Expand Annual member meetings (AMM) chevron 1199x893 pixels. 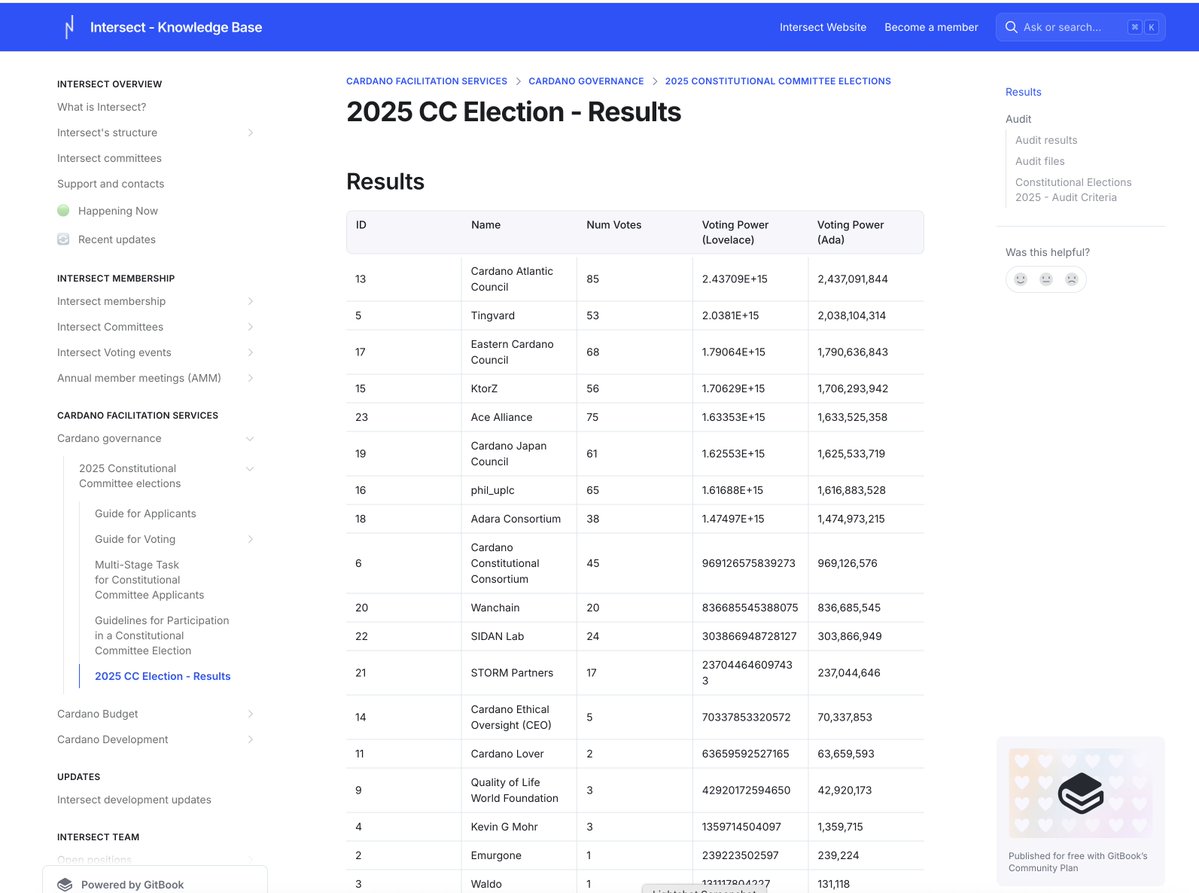click(250, 378)
